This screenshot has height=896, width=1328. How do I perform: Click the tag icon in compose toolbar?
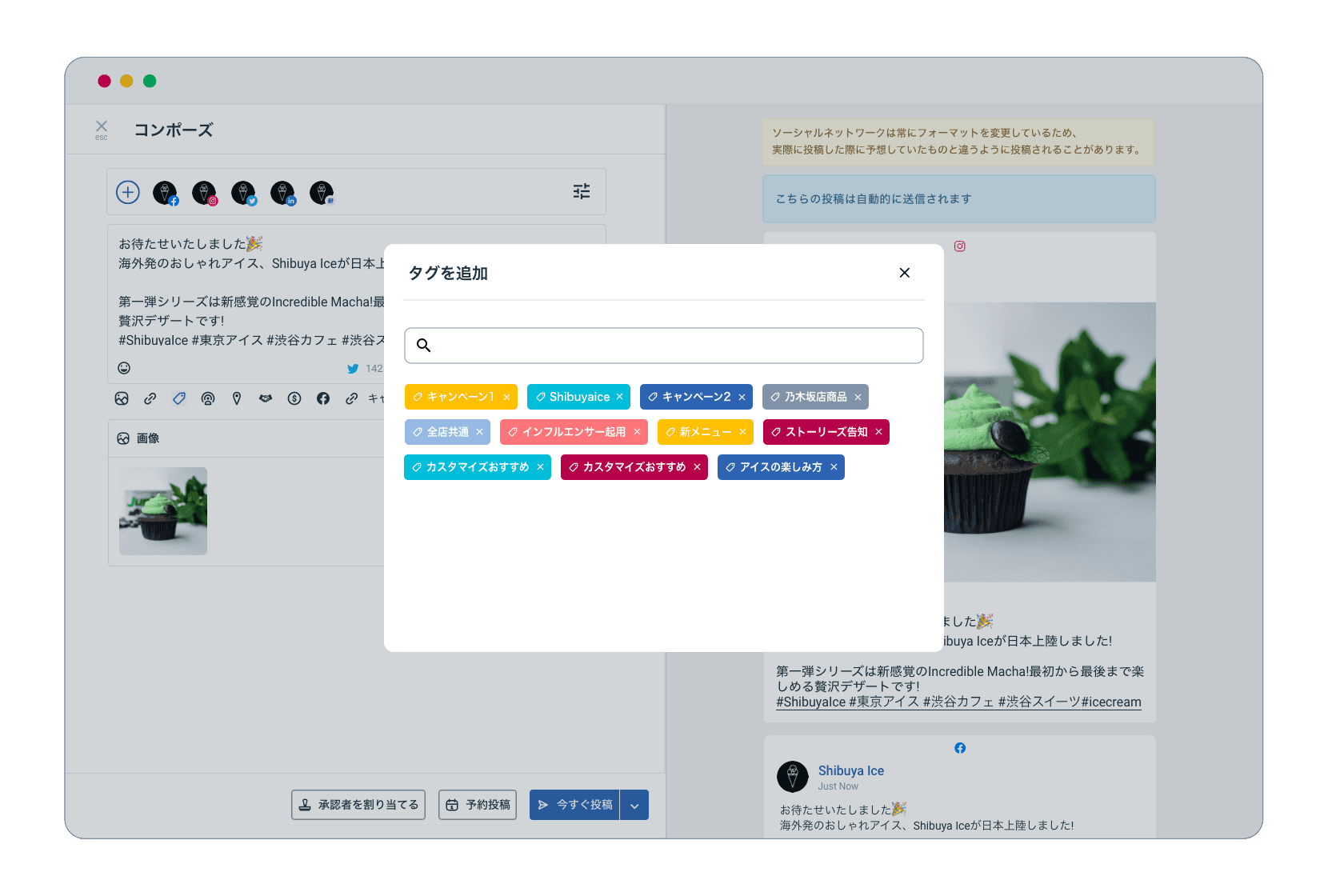(179, 398)
